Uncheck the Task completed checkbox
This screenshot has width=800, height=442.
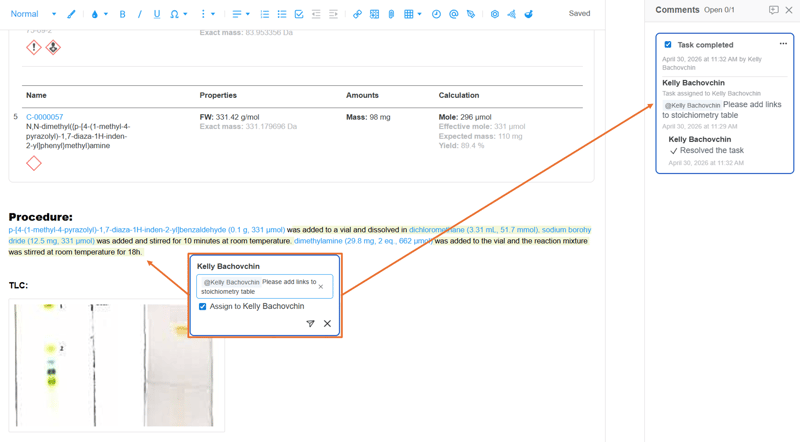pos(668,44)
